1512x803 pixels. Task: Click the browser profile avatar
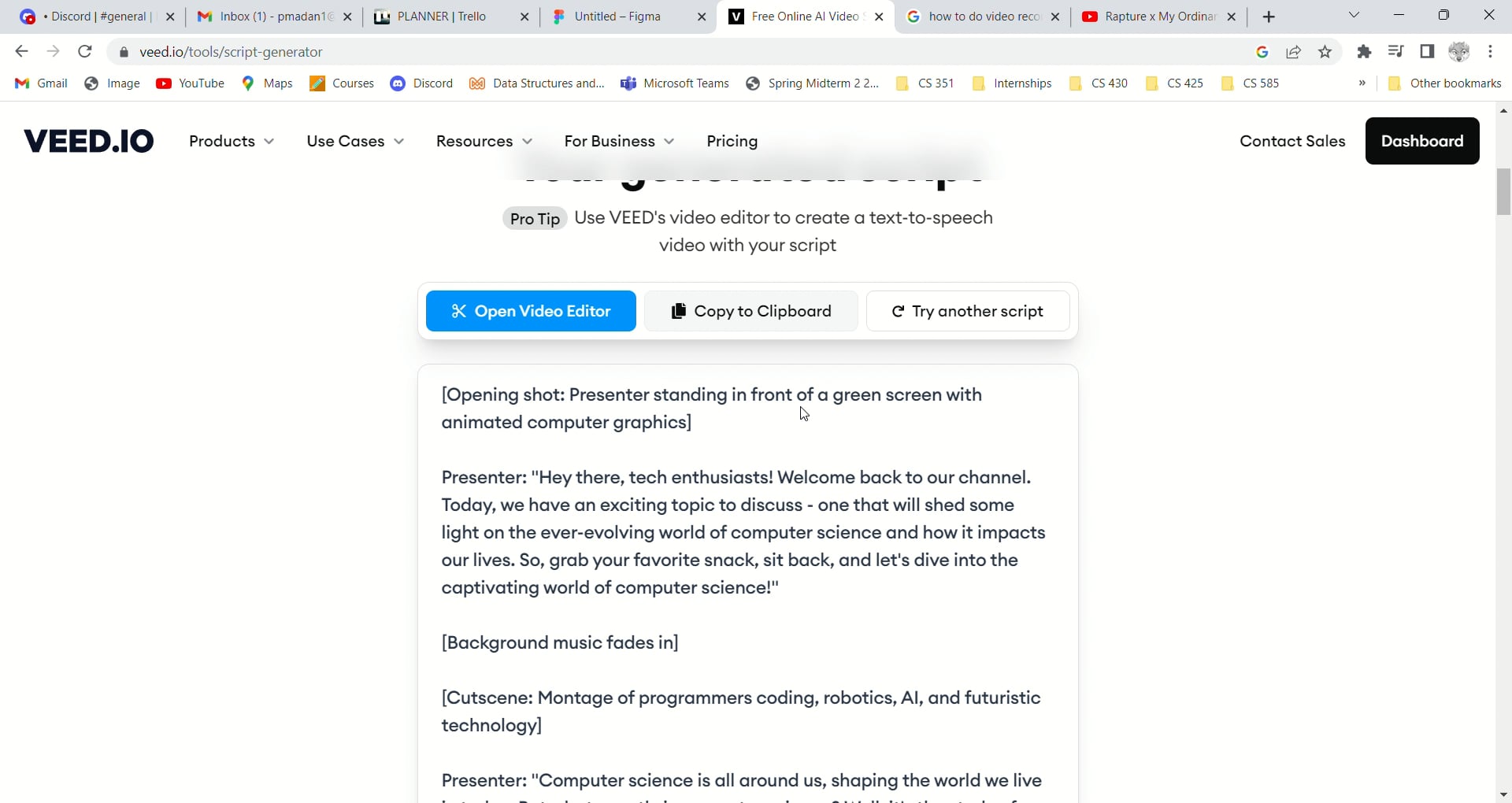click(x=1459, y=52)
